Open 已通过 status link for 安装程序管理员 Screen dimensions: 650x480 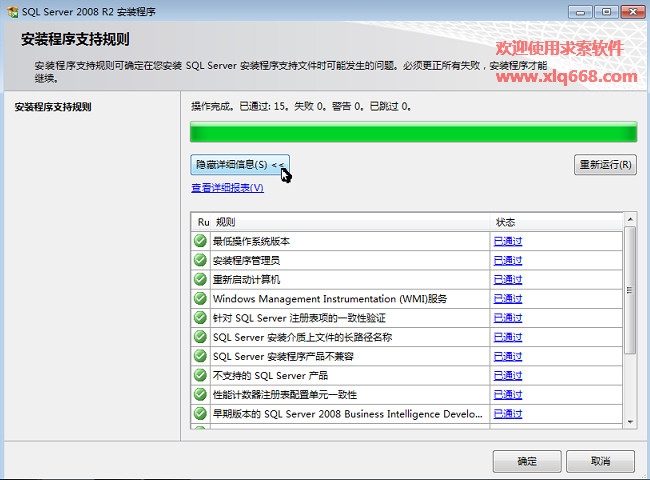508,260
